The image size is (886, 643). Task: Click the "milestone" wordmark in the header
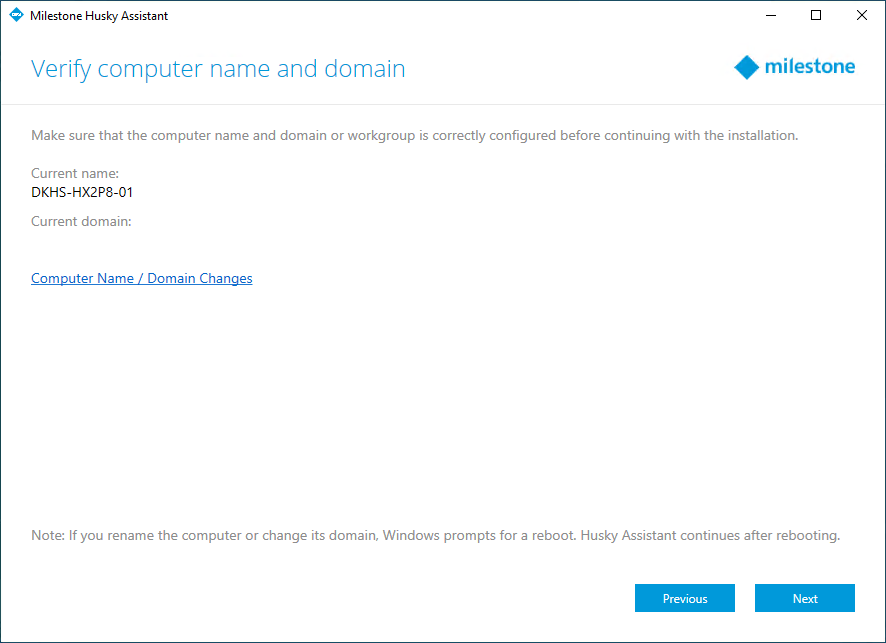pyautogui.click(x=809, y=68)
